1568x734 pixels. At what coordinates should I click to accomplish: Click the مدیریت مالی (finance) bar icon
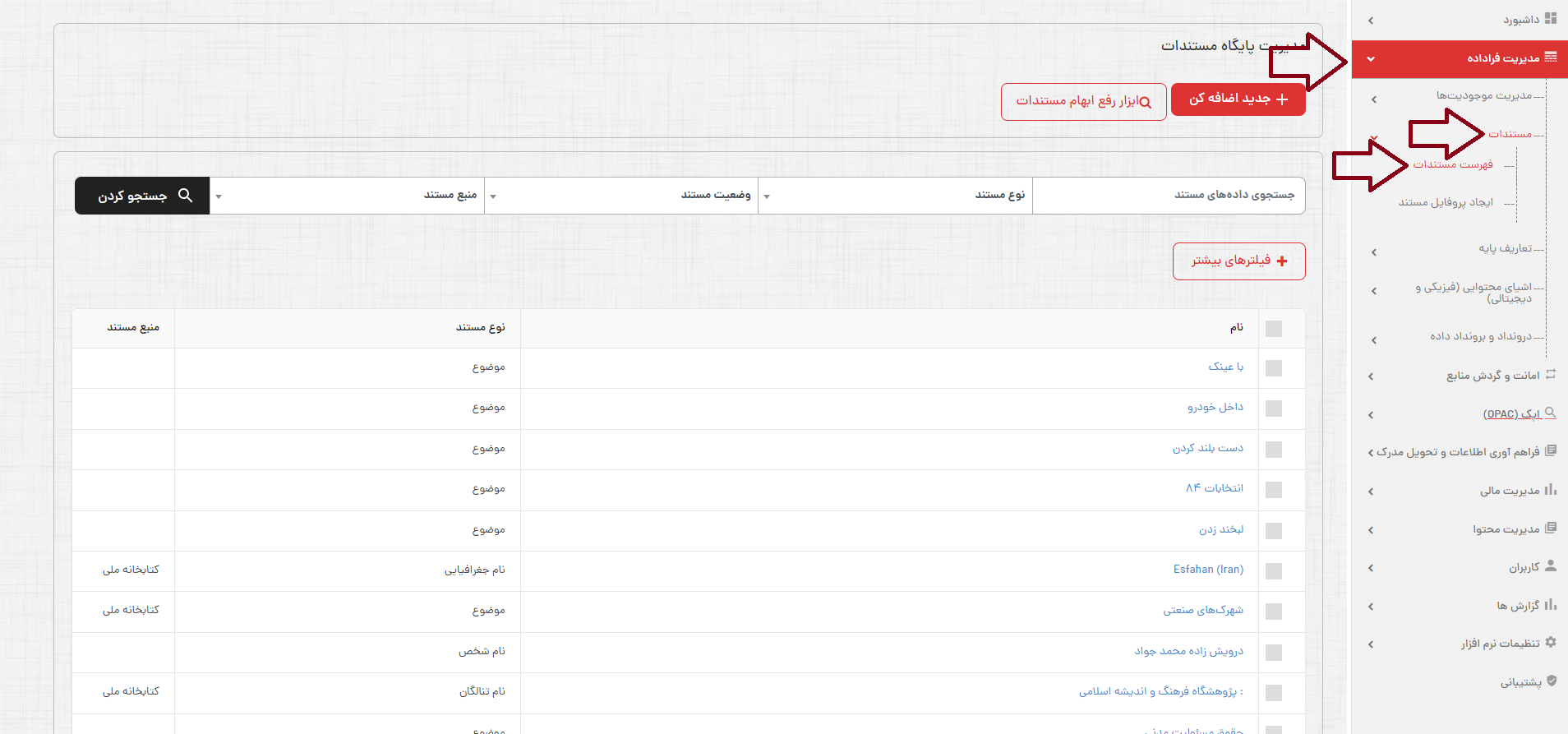[1550, 489]
